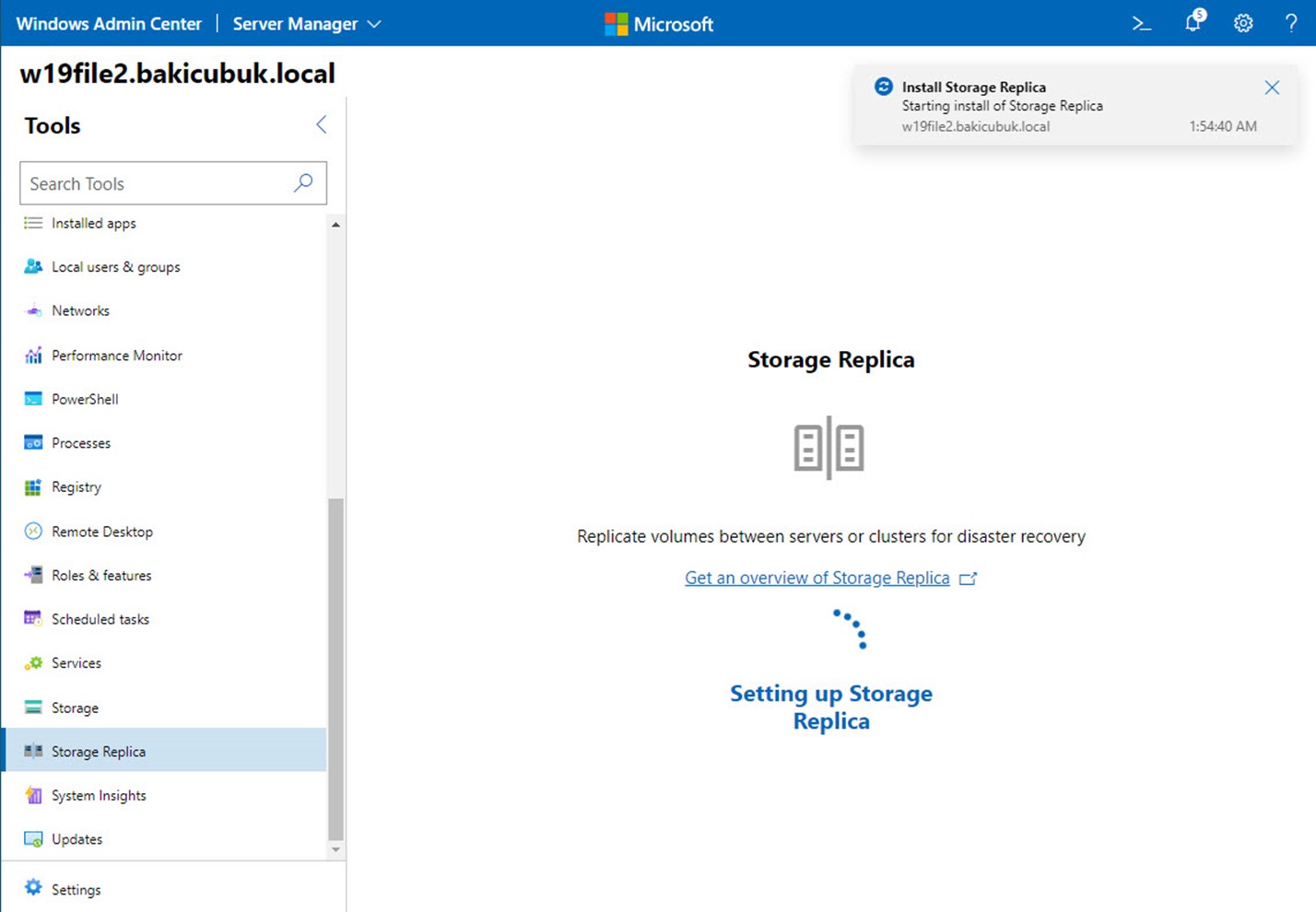Click the Roles & features icon
This screenshot has height=912, width=1316.
[33, 575]
